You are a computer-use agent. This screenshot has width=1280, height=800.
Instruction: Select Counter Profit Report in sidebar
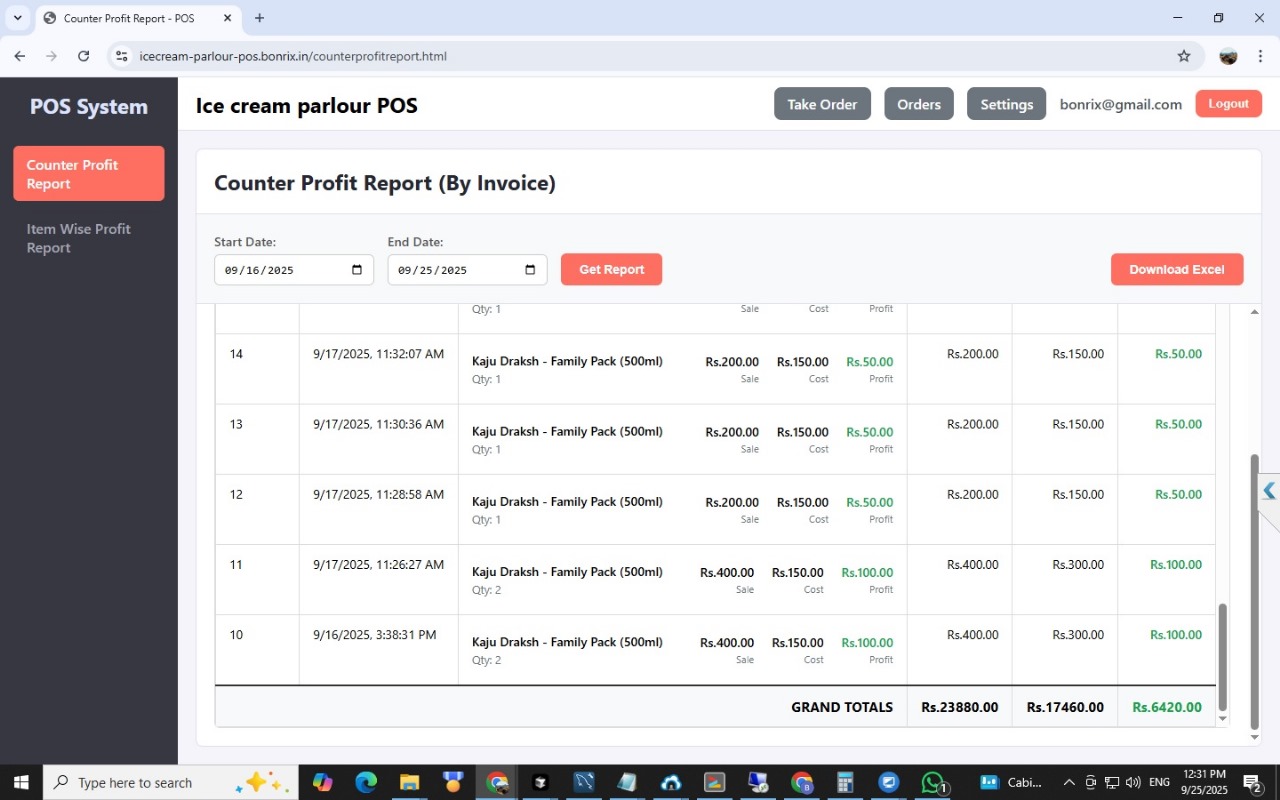pyautogui.click(x=89, y=174)
